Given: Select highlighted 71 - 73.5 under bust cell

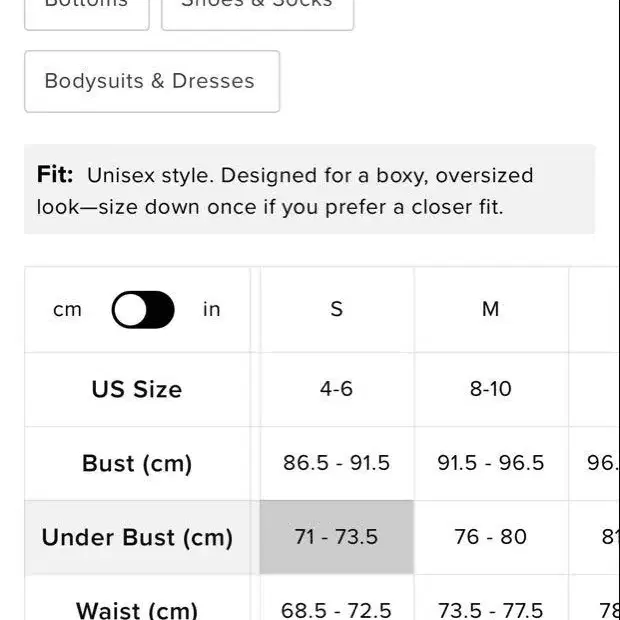Looking at the screenshot, I should click(x=337, y=537).
